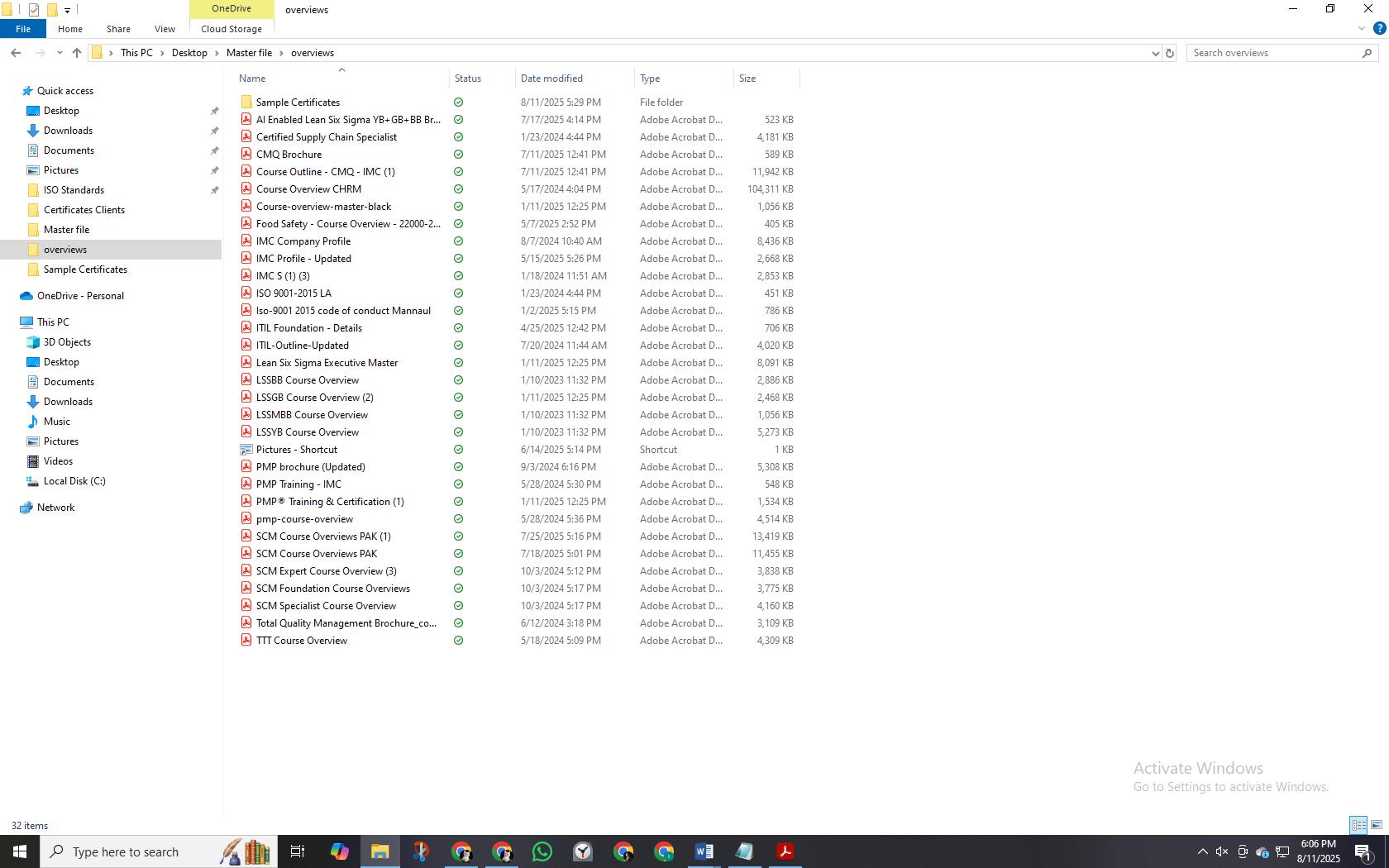Image resolution: width=1389 pixels, height=868 pixels.
Task: Open Copilot icon on taskbar
Action: (x=339, y=851)
